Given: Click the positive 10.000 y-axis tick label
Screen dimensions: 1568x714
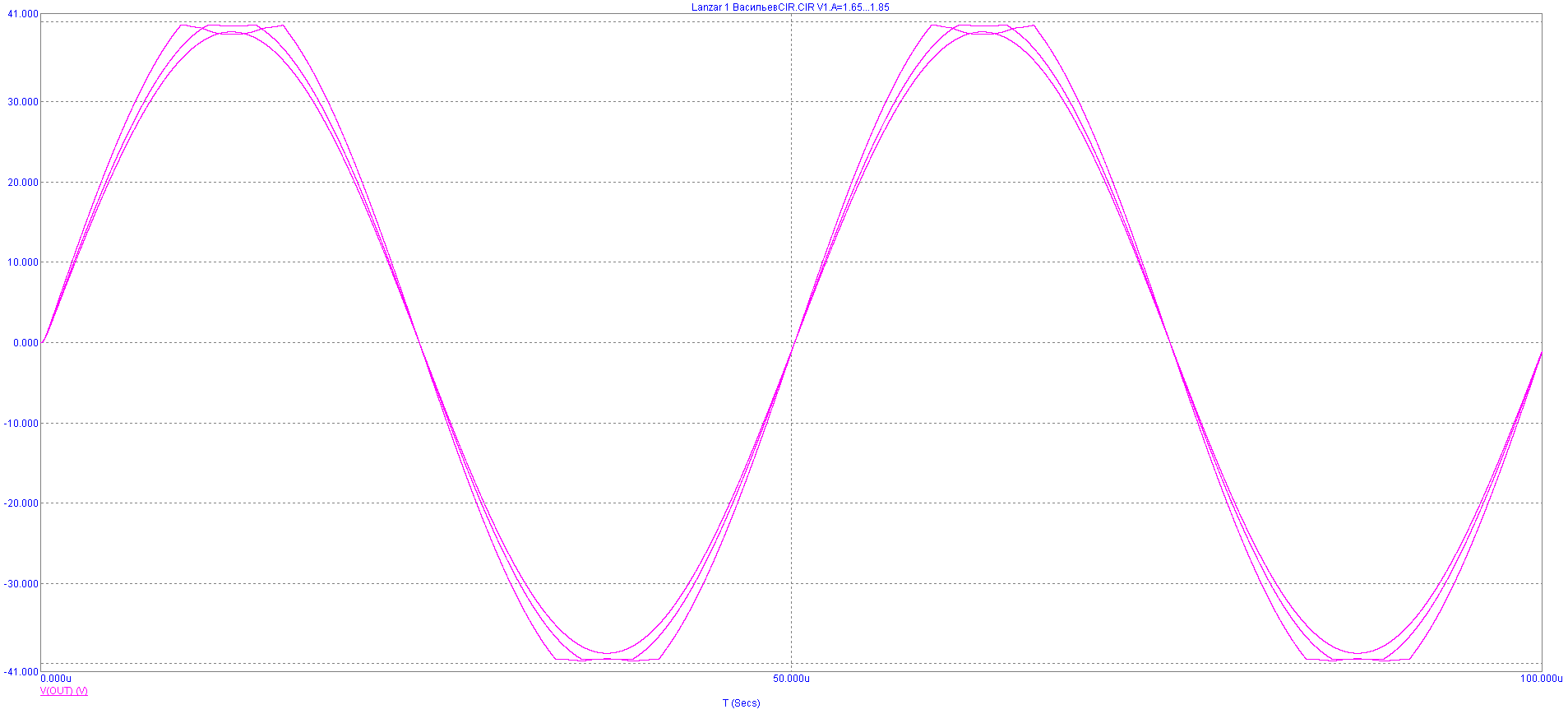Looking at the screenshot, I should click(23, 262).
